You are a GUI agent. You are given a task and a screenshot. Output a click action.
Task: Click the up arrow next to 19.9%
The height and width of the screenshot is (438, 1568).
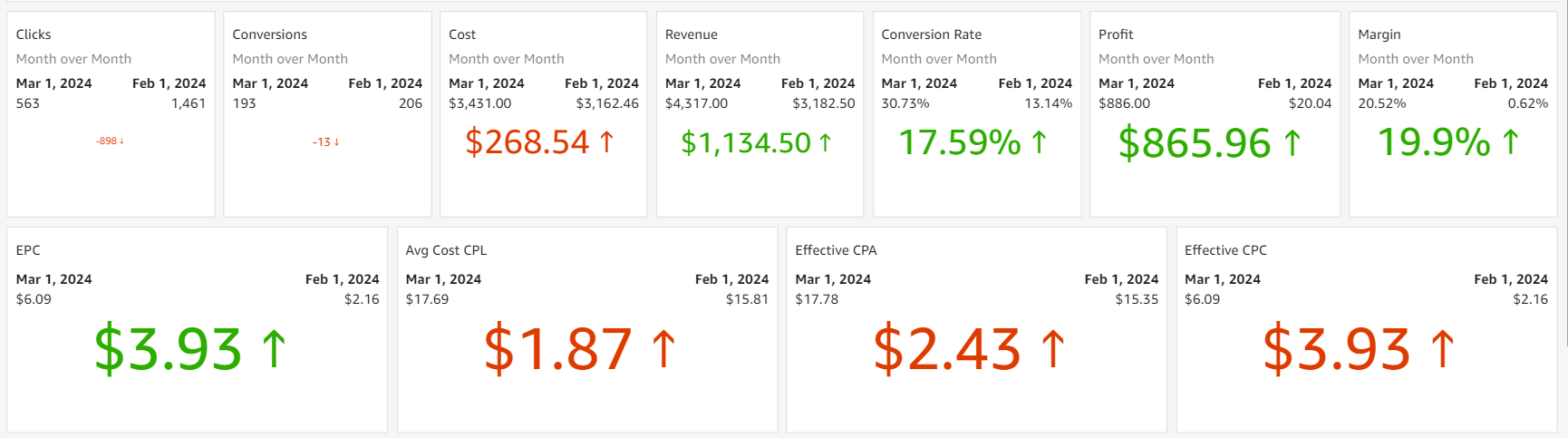(1510, 142)
